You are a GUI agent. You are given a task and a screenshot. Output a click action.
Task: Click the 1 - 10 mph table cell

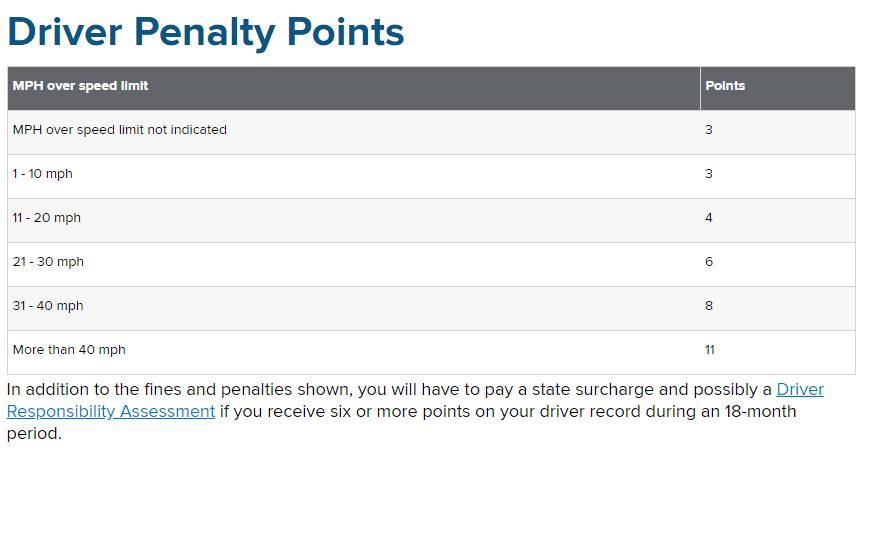point(353,176)
